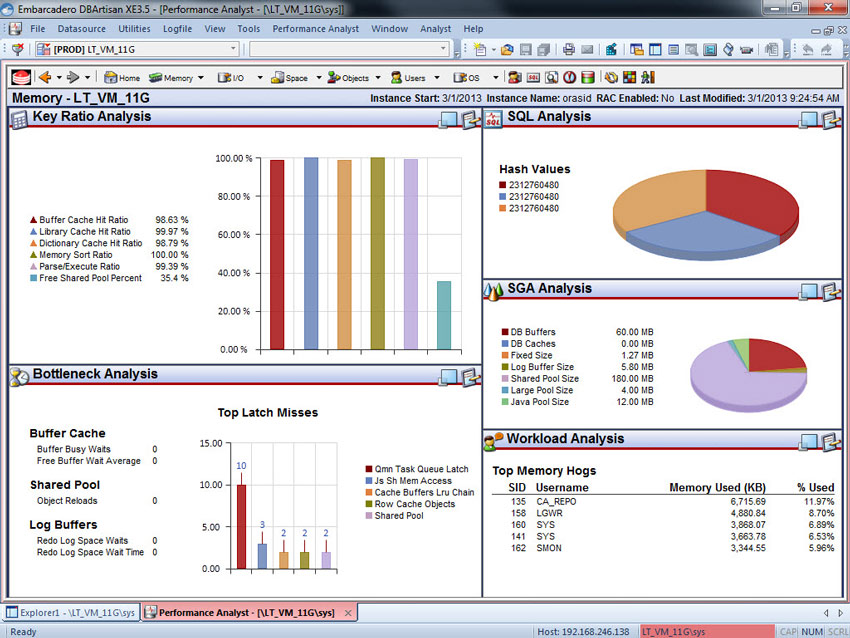Click the Redo arrow icon

(x=826, y=50)
